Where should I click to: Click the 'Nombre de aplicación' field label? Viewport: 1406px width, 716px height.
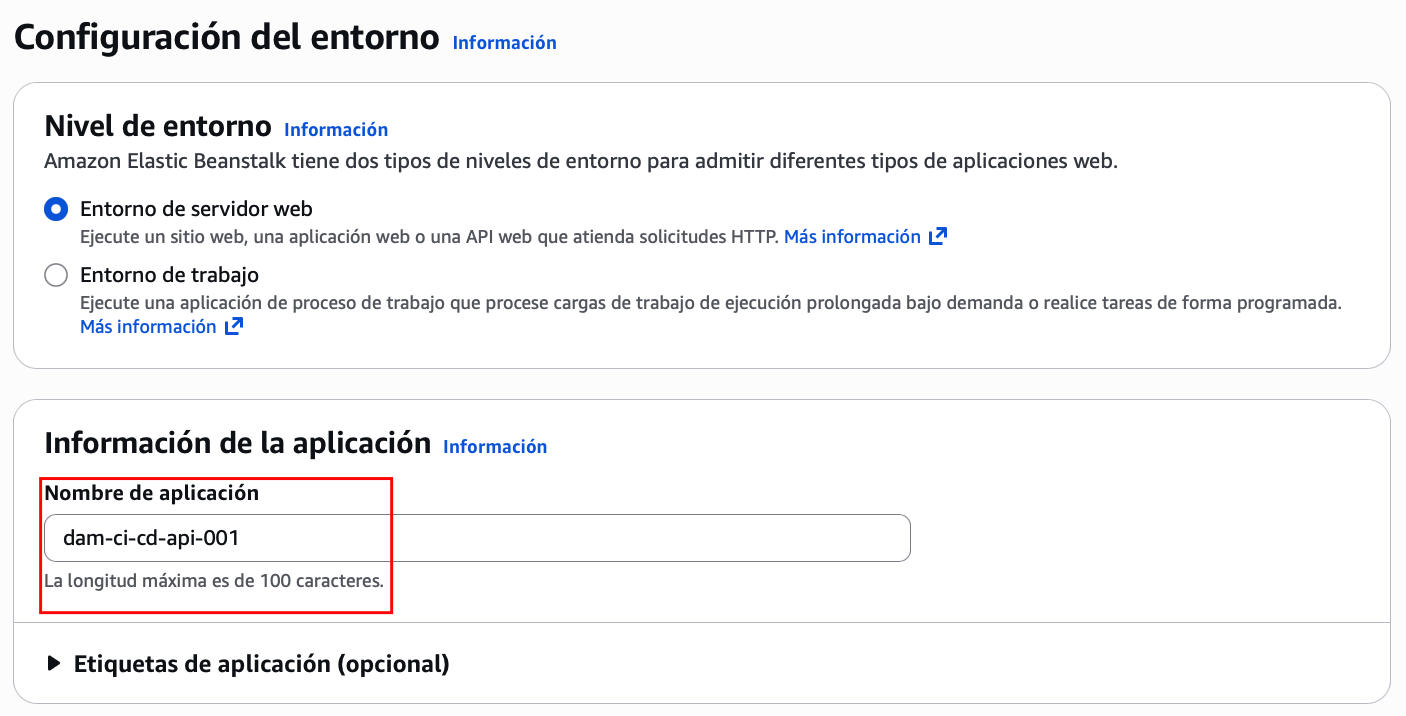(152, 493)
